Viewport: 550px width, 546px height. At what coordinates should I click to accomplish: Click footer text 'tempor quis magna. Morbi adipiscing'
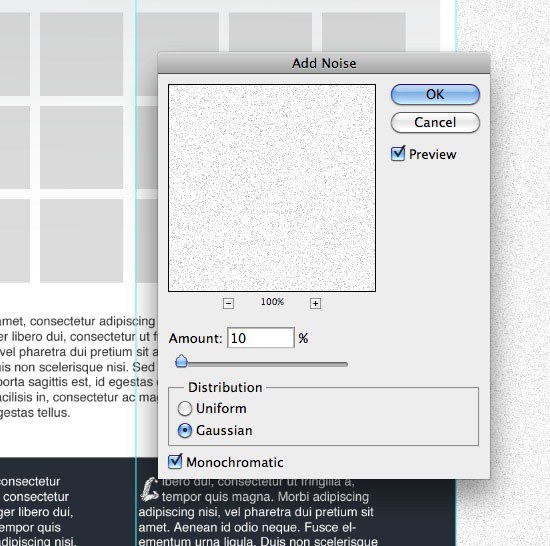pos(265,497)
